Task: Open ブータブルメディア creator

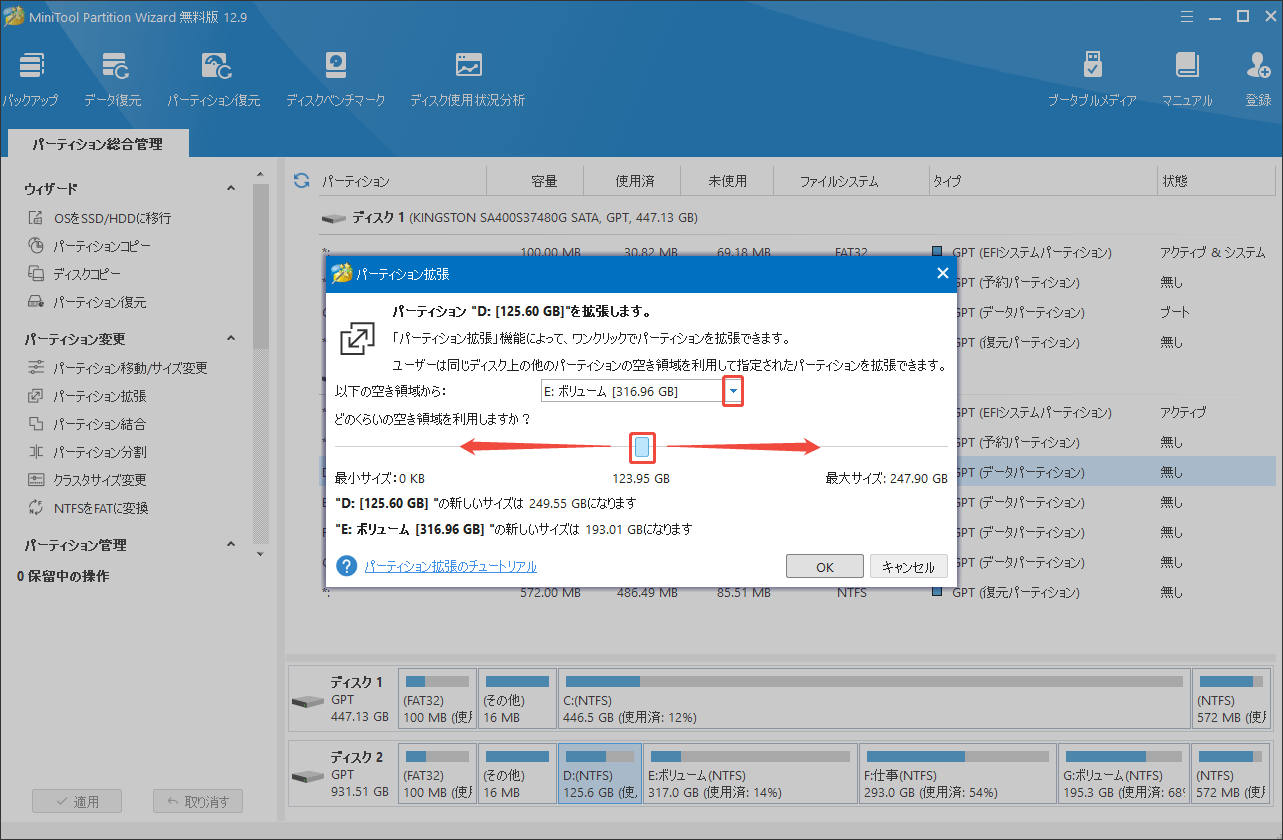Action: [x=1092, y=80]
